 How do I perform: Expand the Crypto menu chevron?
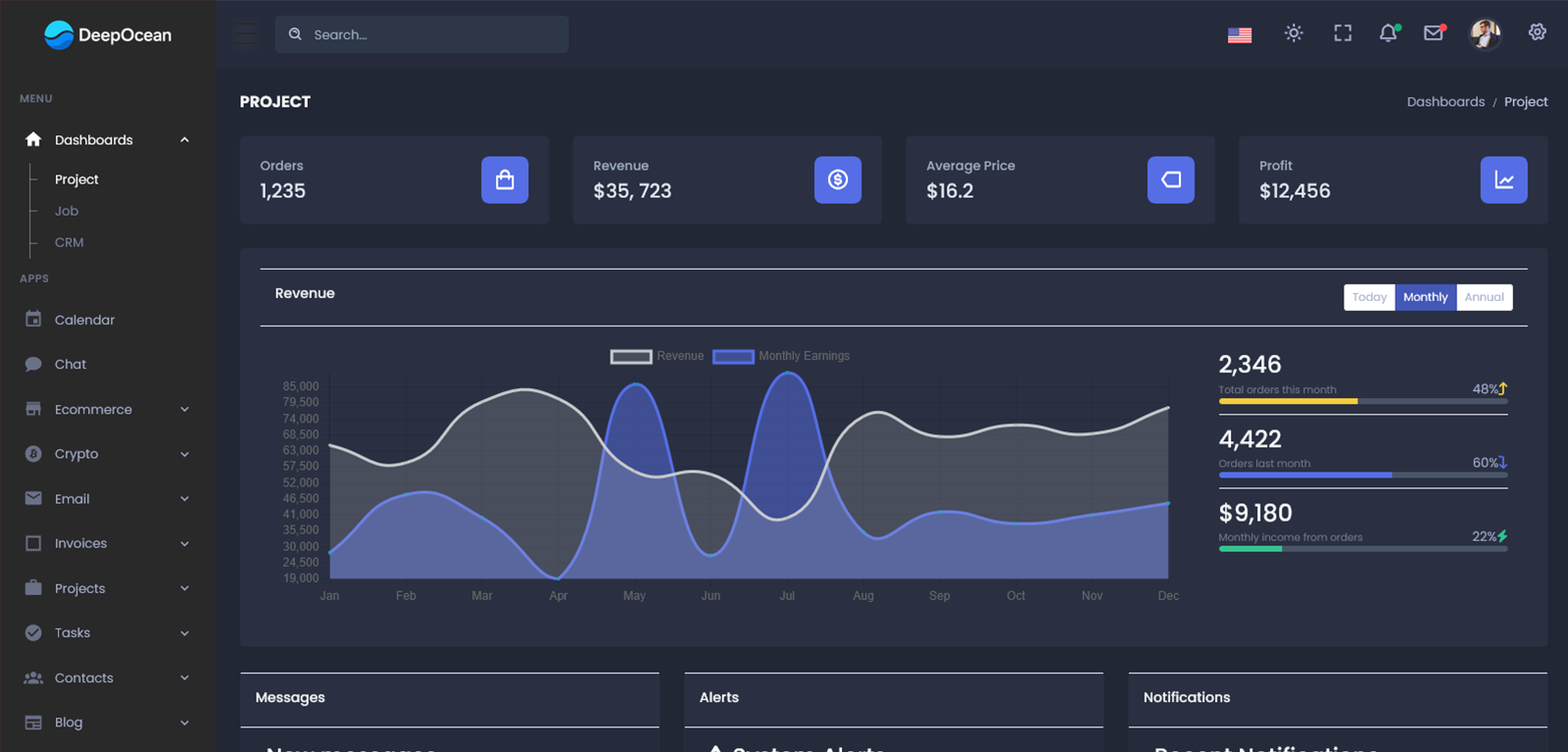(x=184, y=454)
